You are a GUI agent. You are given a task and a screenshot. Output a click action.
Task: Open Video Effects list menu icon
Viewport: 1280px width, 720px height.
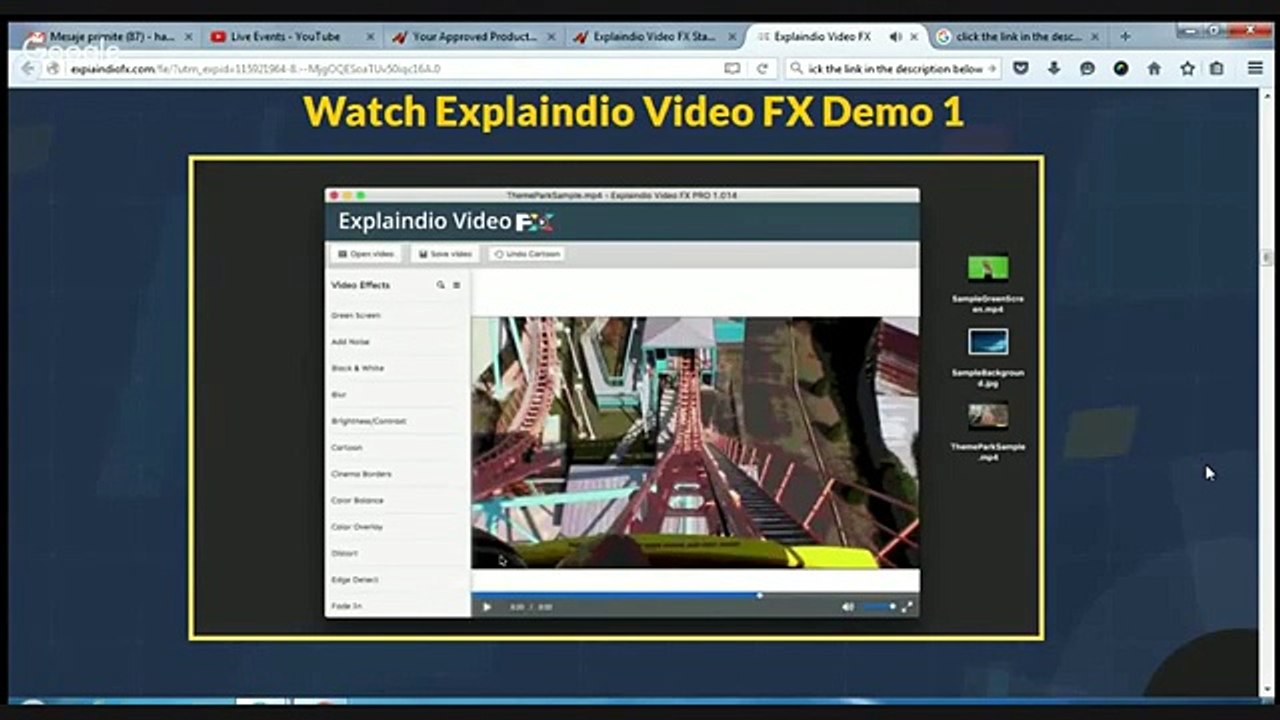[x=457, y=285]
